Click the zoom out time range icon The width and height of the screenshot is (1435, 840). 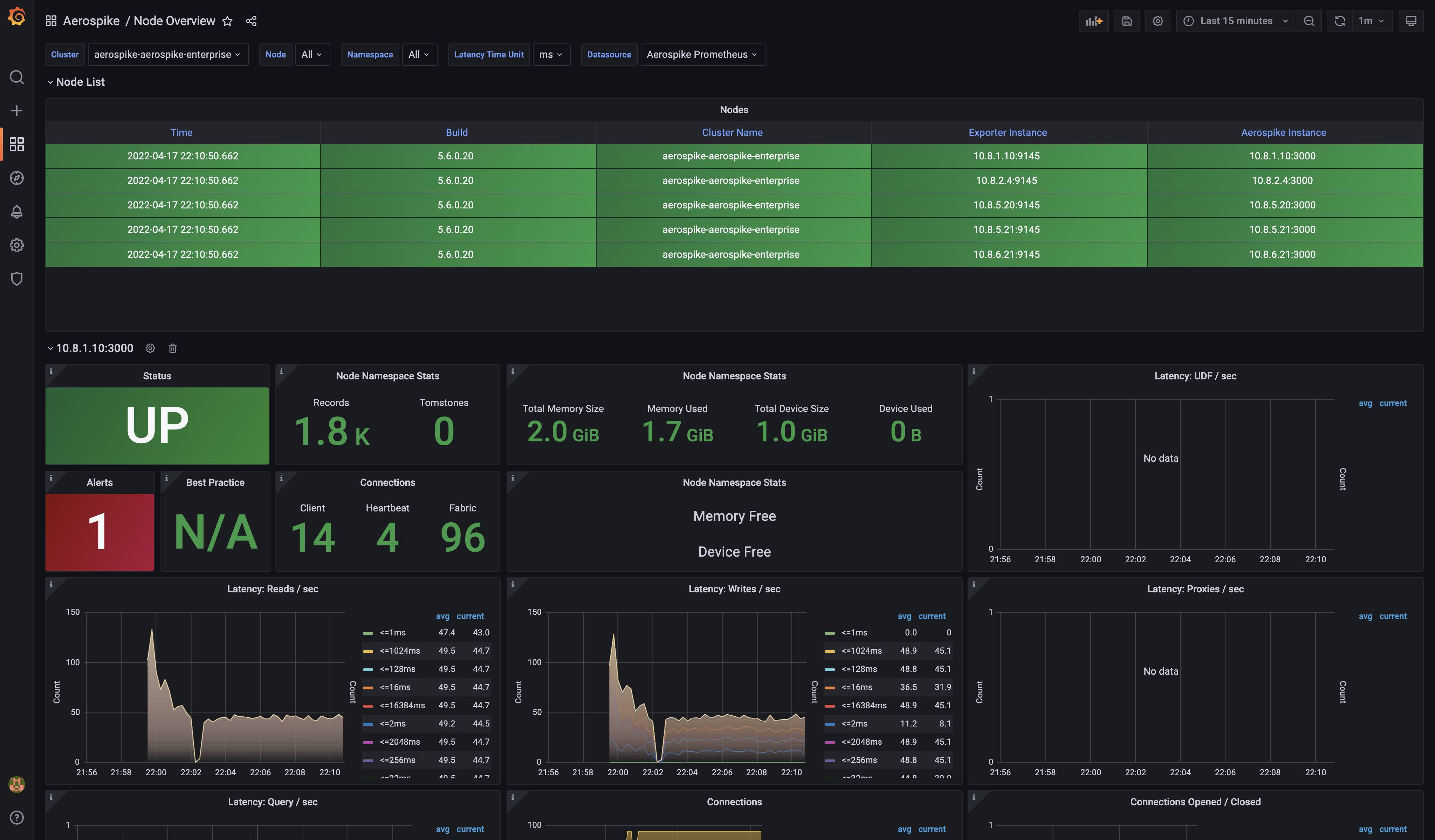[1309, 21]
